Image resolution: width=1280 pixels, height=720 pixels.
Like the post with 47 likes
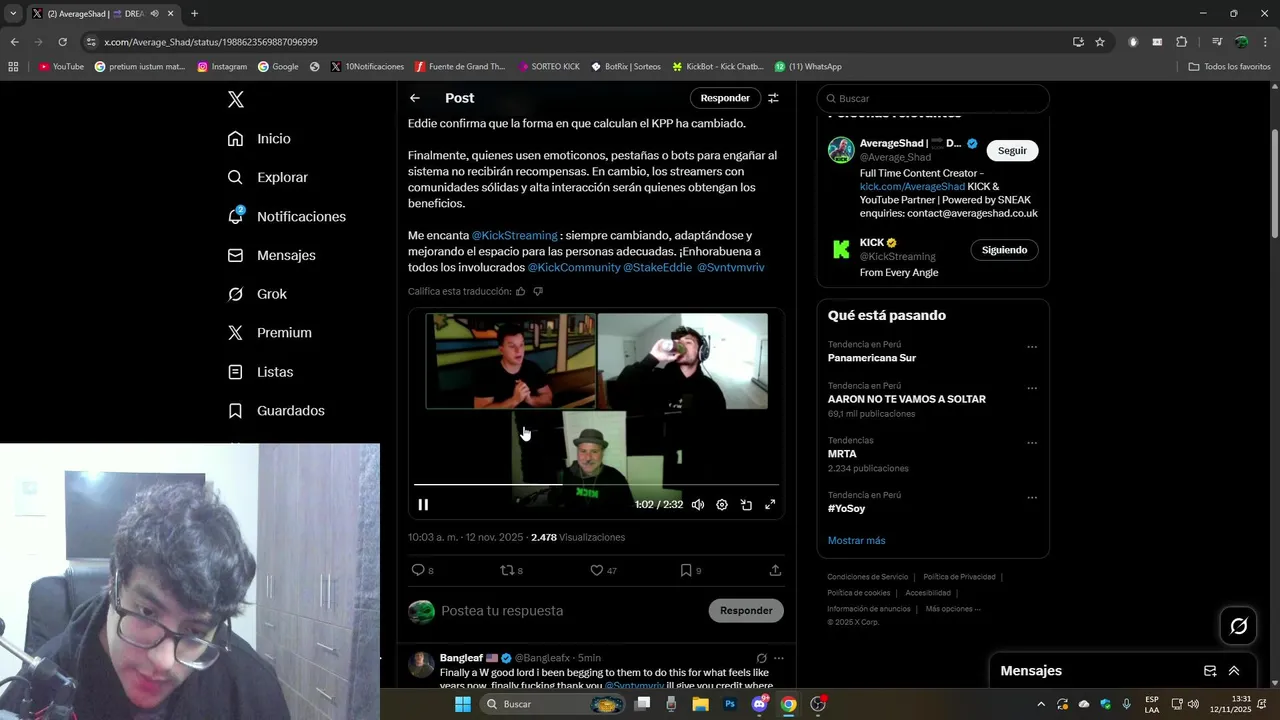[603, 570]
